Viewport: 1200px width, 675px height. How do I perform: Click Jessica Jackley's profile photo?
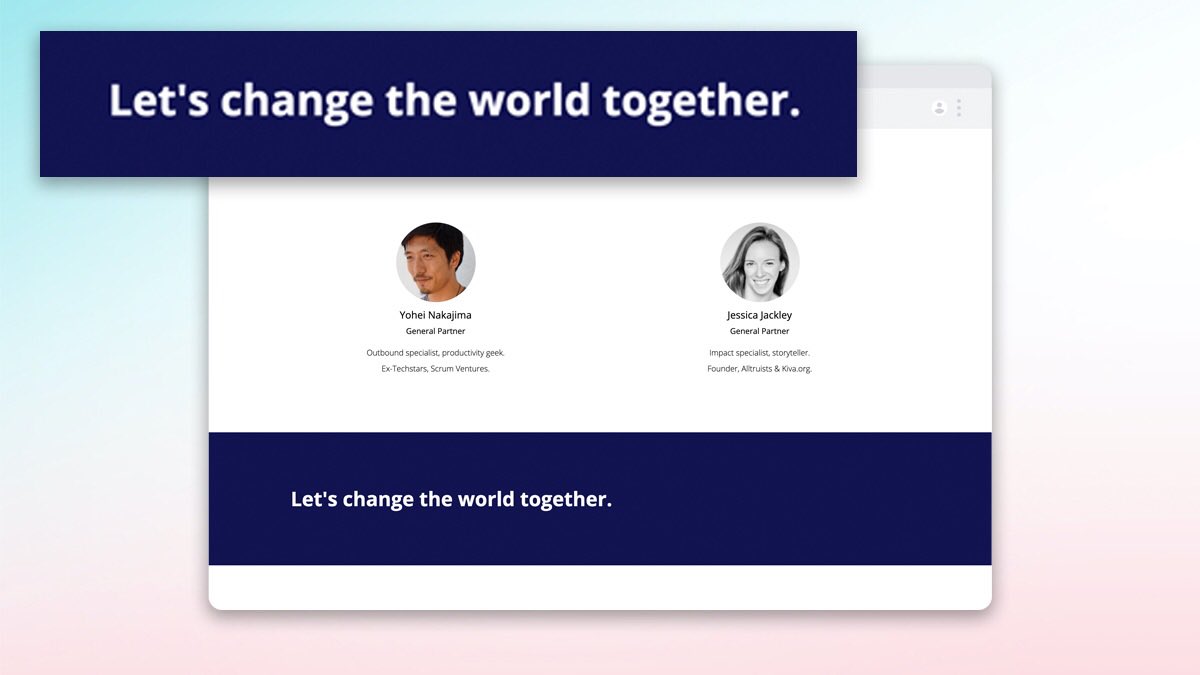(x=760, y=262)
